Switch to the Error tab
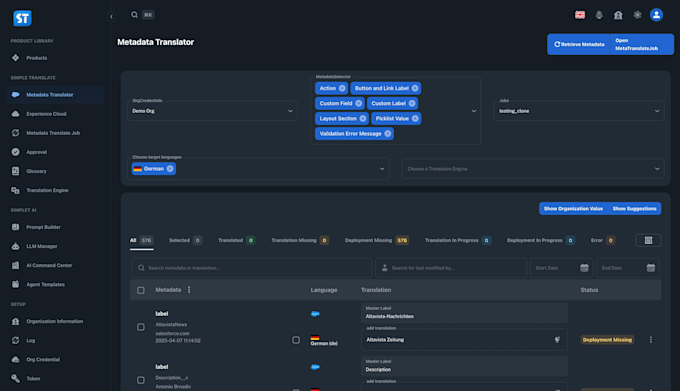 click(x=603, y=241)
